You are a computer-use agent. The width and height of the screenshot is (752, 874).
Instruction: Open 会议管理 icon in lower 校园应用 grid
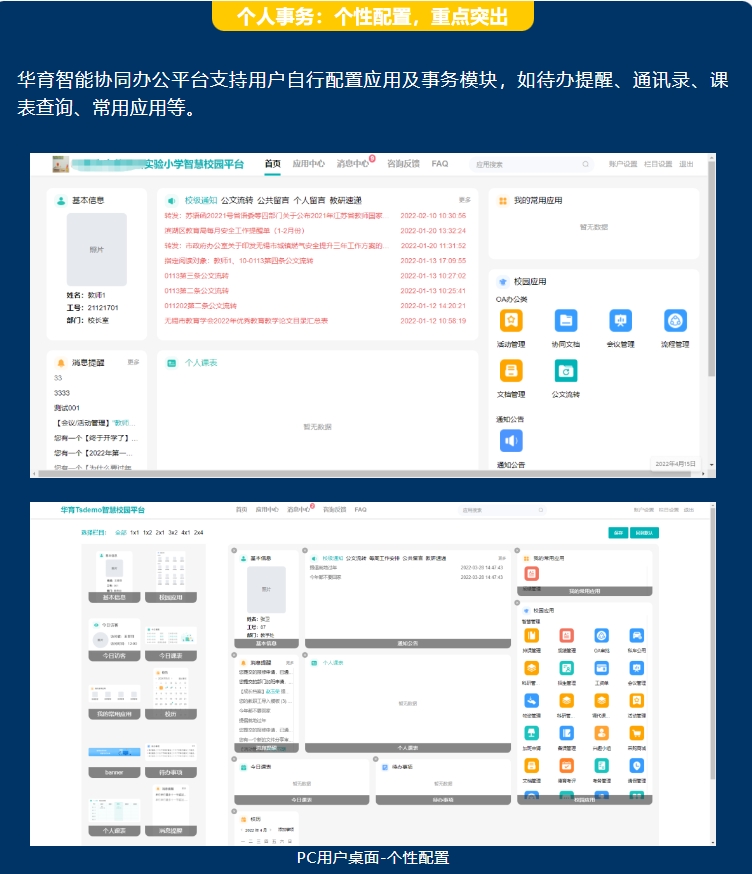coord(637,668)
